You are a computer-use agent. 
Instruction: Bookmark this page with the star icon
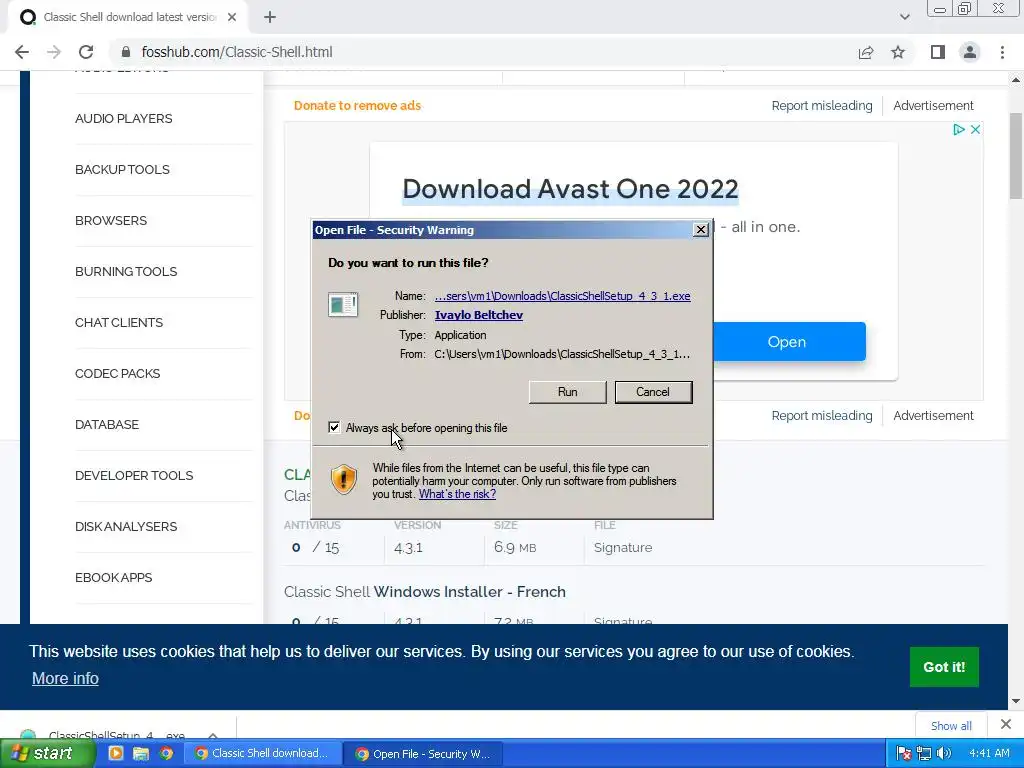click(898, 52)
